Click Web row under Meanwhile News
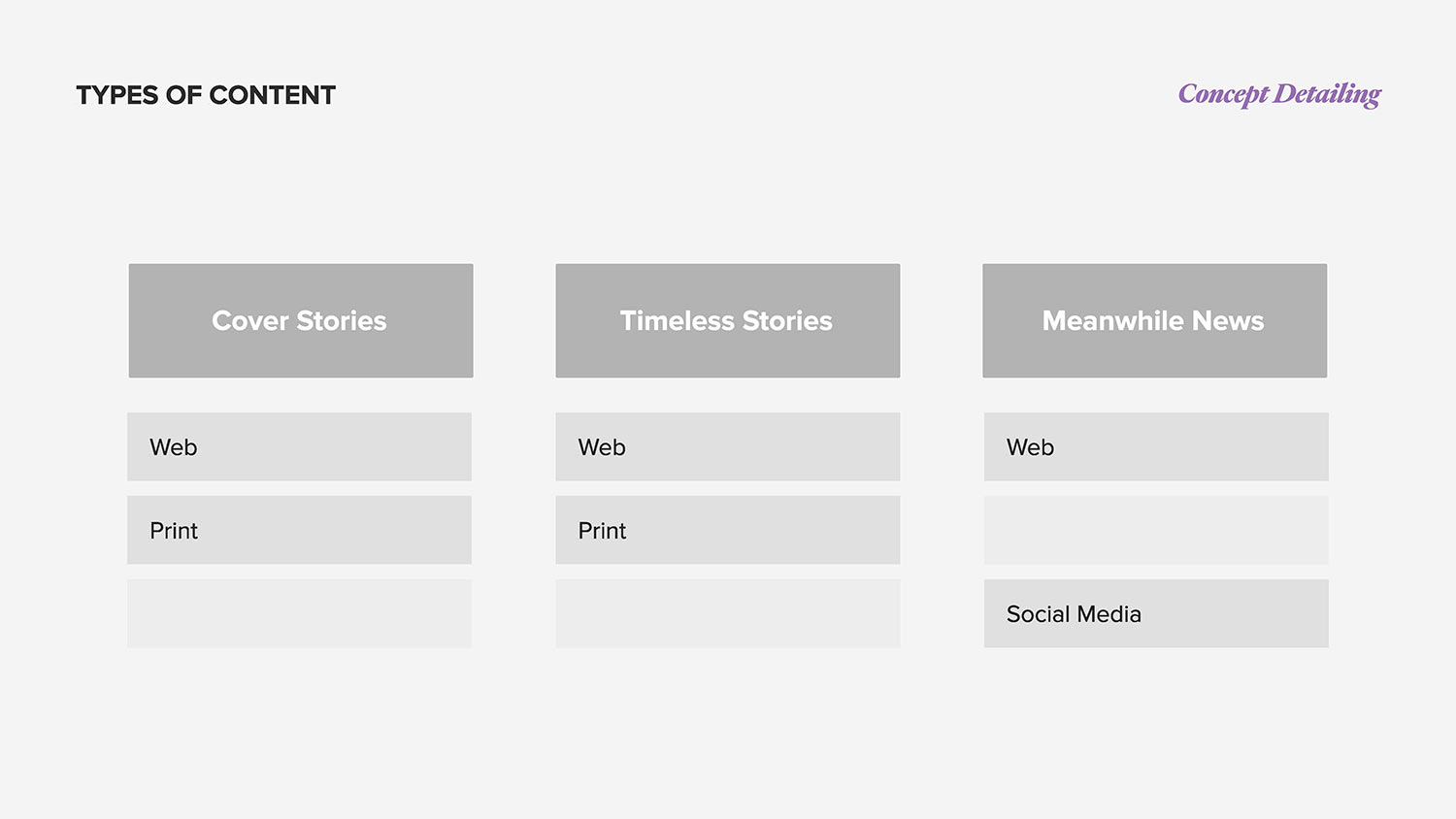This screenshot has height=819, width=1456. [x=1156, y=447]
